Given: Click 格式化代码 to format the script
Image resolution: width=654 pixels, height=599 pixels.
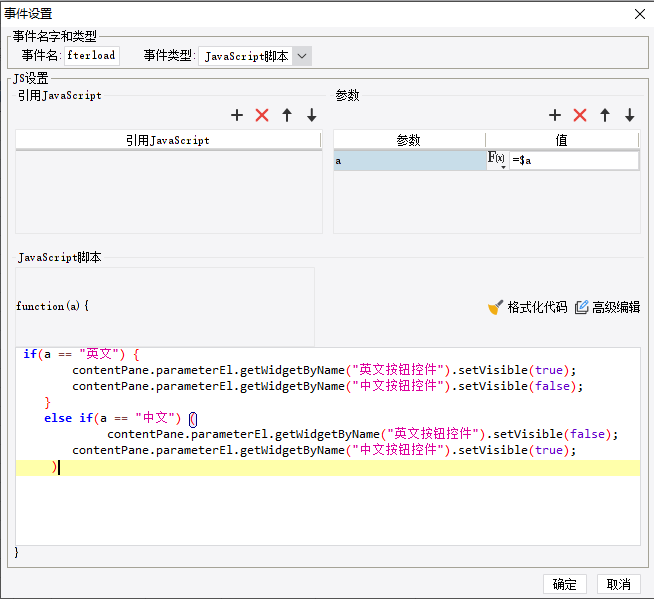Looking at the screenshot, I should pyautogui.click(x=527, y=307).
